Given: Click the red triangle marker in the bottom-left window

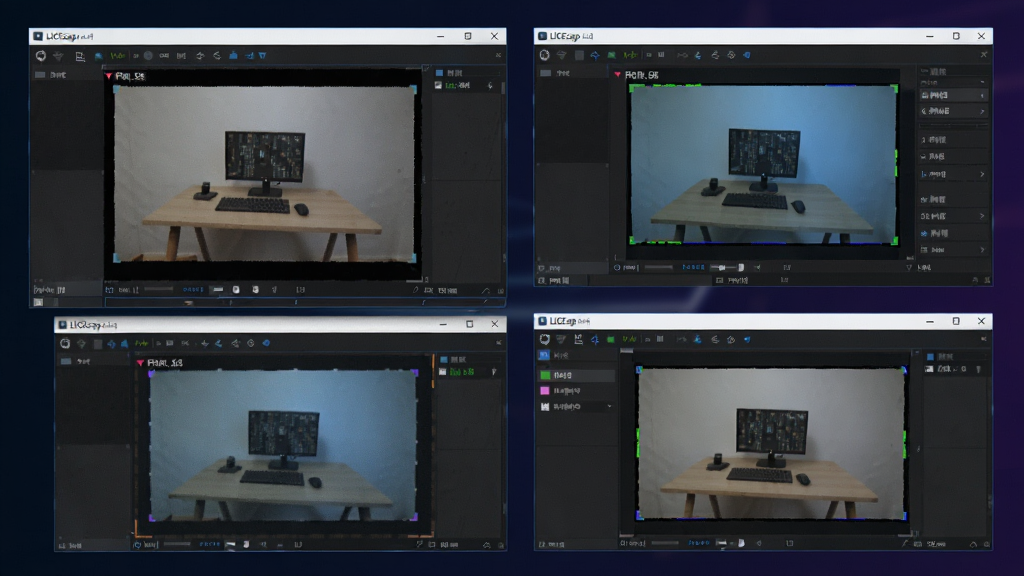Looking at the screenshot, I should point(140,363).
